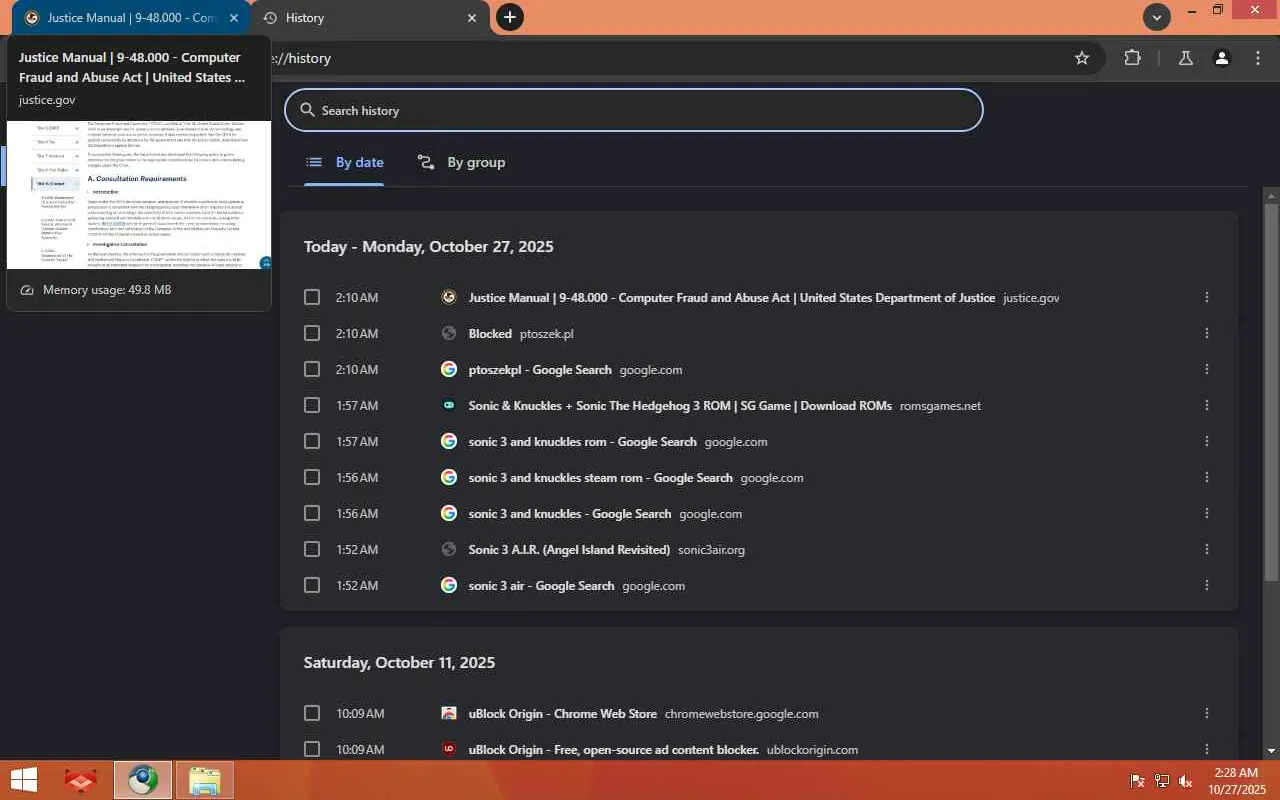Click the muted volume tray icon
This screenshot has height=800, width=1280.
pos(1185,781)
